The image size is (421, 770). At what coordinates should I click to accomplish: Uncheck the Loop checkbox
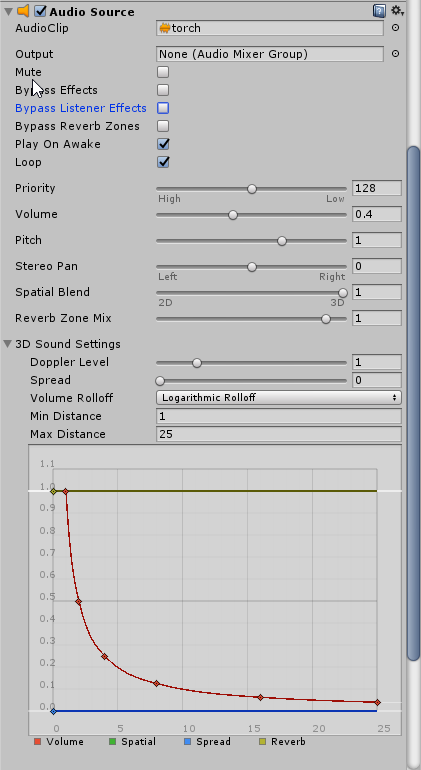[x=163, y=162]
